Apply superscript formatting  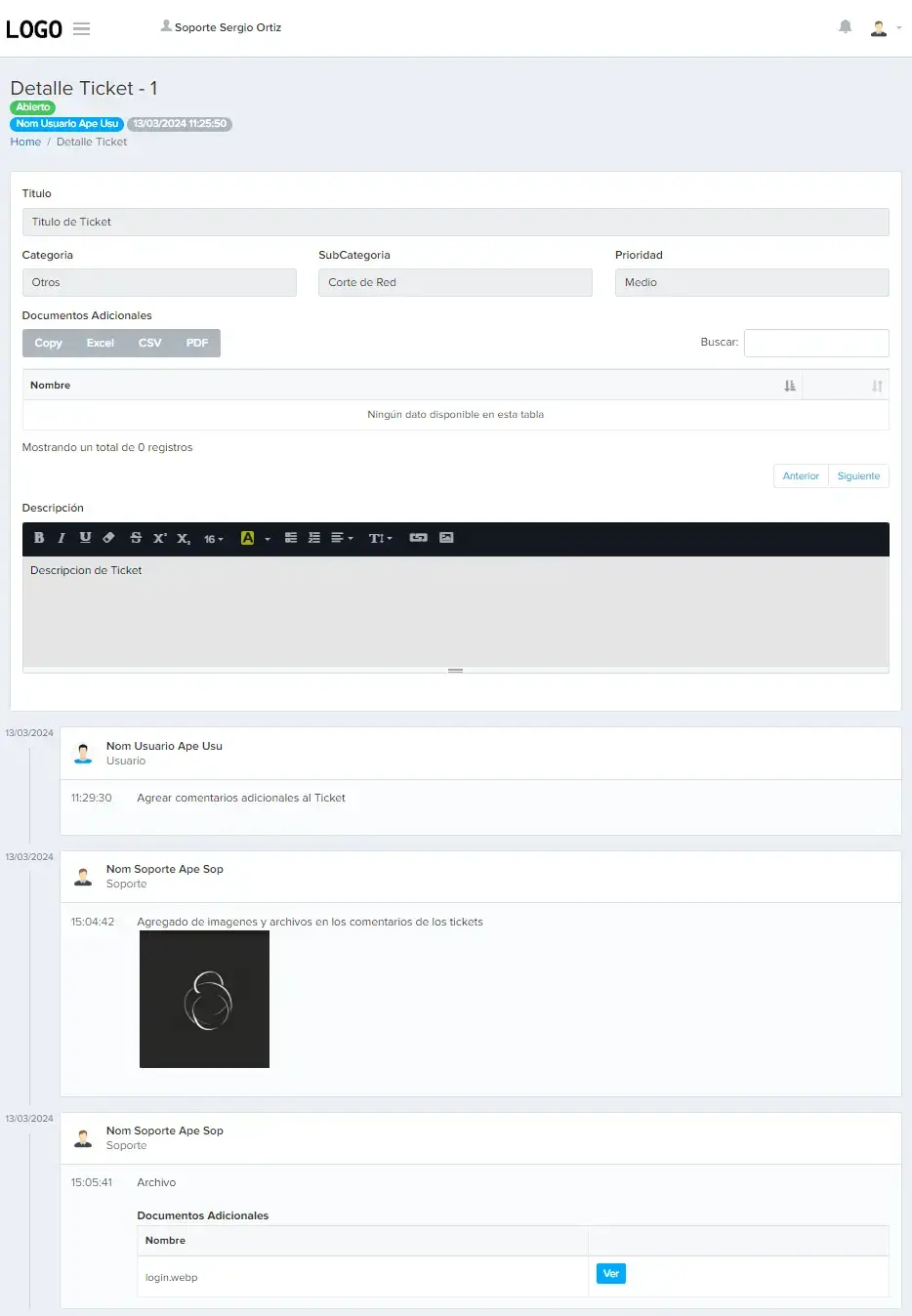159,538
